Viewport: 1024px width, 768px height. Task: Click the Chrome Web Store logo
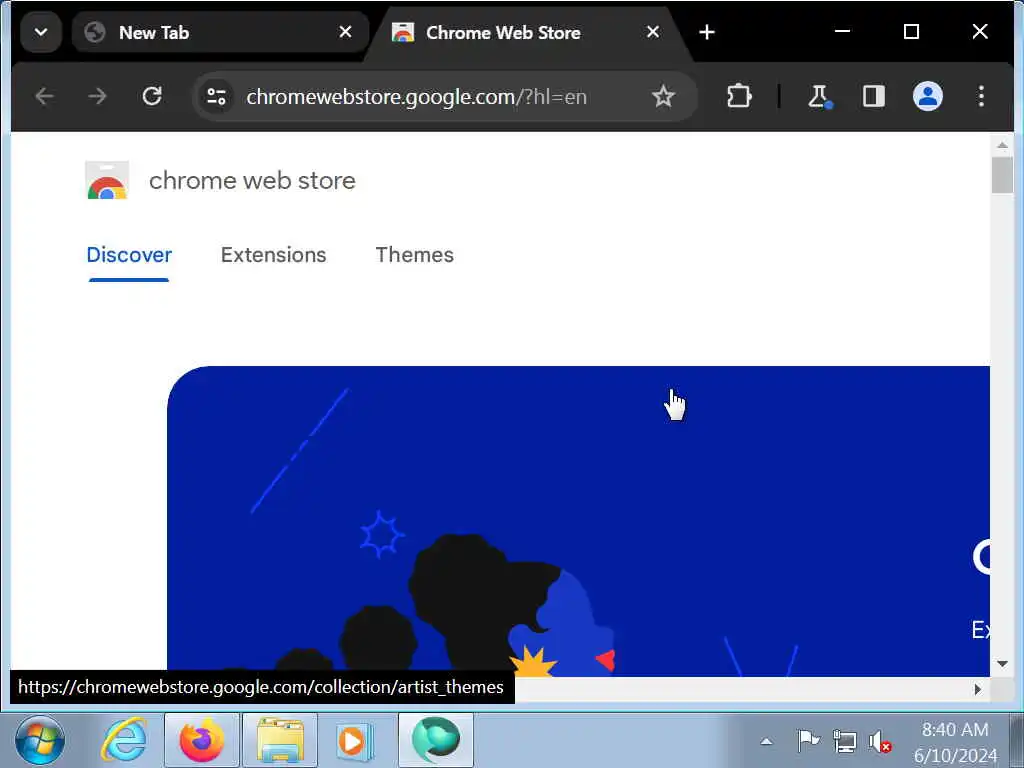coord(107,180)
